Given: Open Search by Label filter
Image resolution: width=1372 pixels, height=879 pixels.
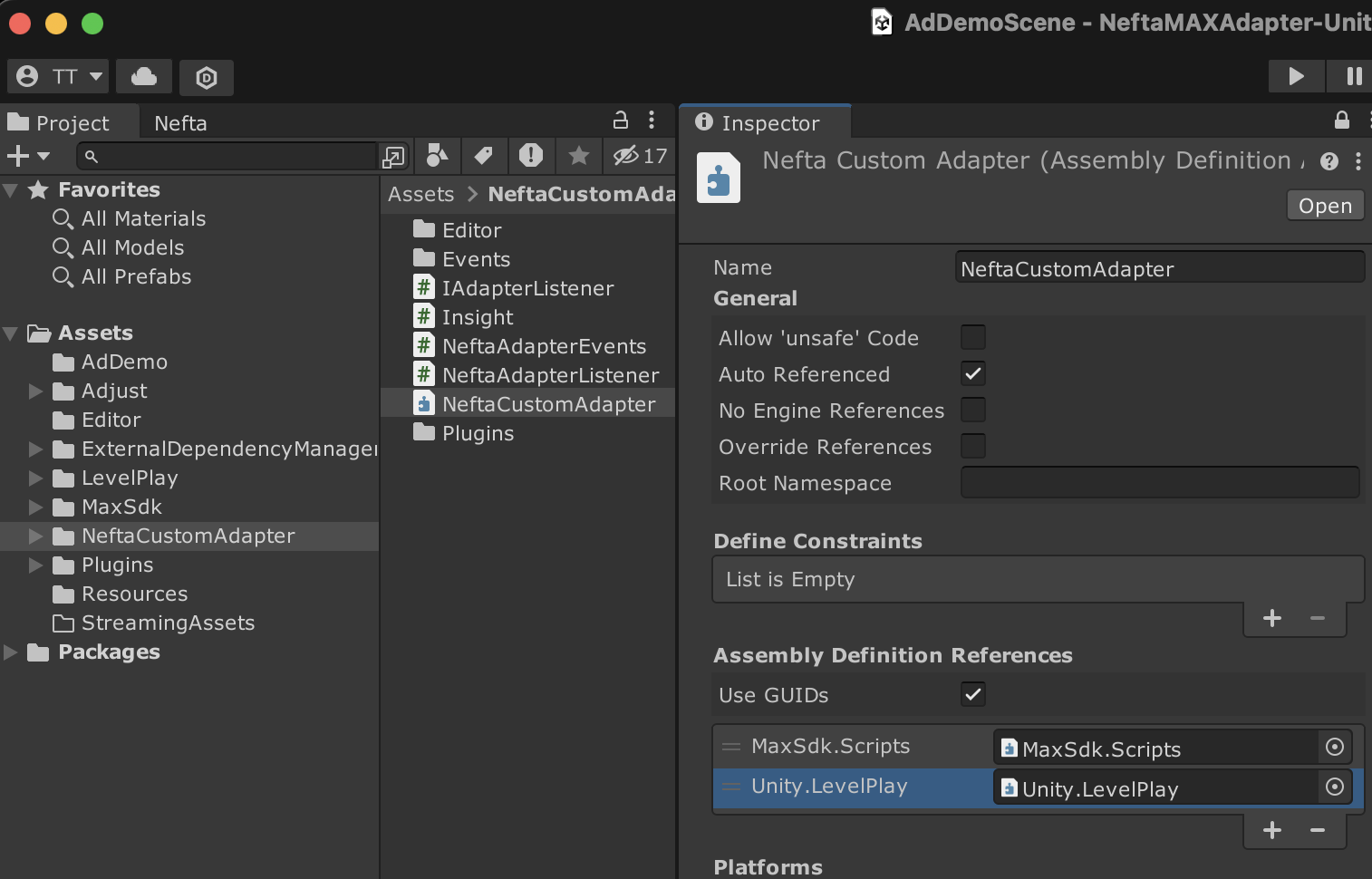Looking at the screenshot, I should coord(484,156).
